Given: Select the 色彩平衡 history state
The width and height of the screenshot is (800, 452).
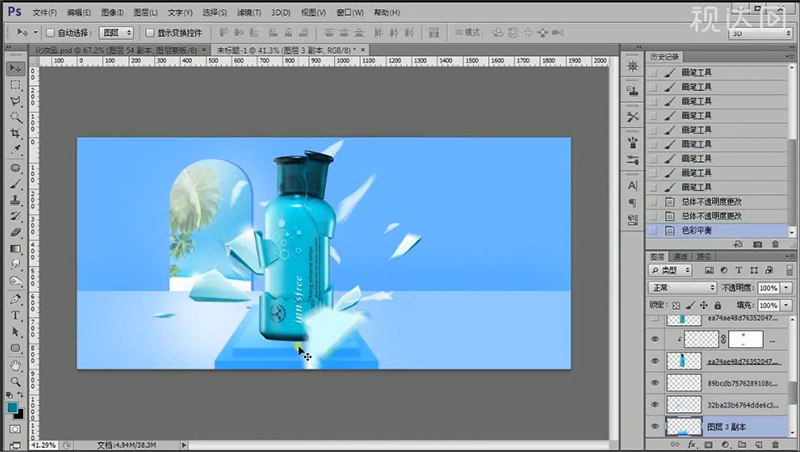Looking at the screenshot, I should point(718,231).
